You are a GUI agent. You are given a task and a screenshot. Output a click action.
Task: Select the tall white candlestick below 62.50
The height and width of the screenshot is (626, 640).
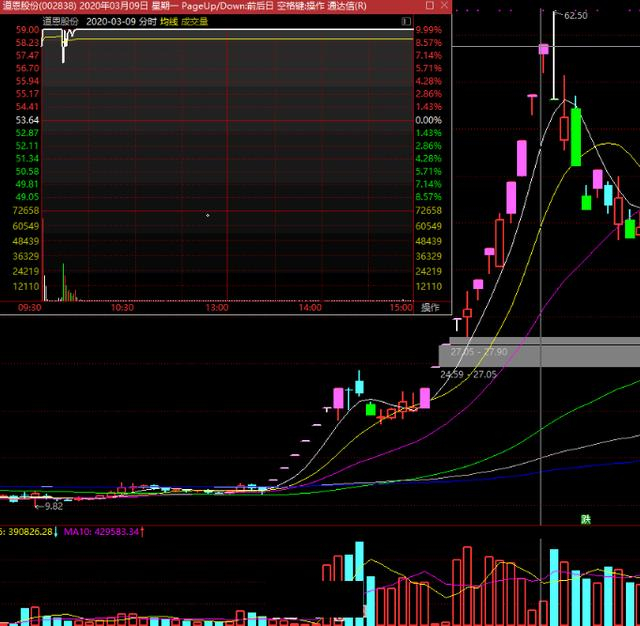click(x=554, y=55)
